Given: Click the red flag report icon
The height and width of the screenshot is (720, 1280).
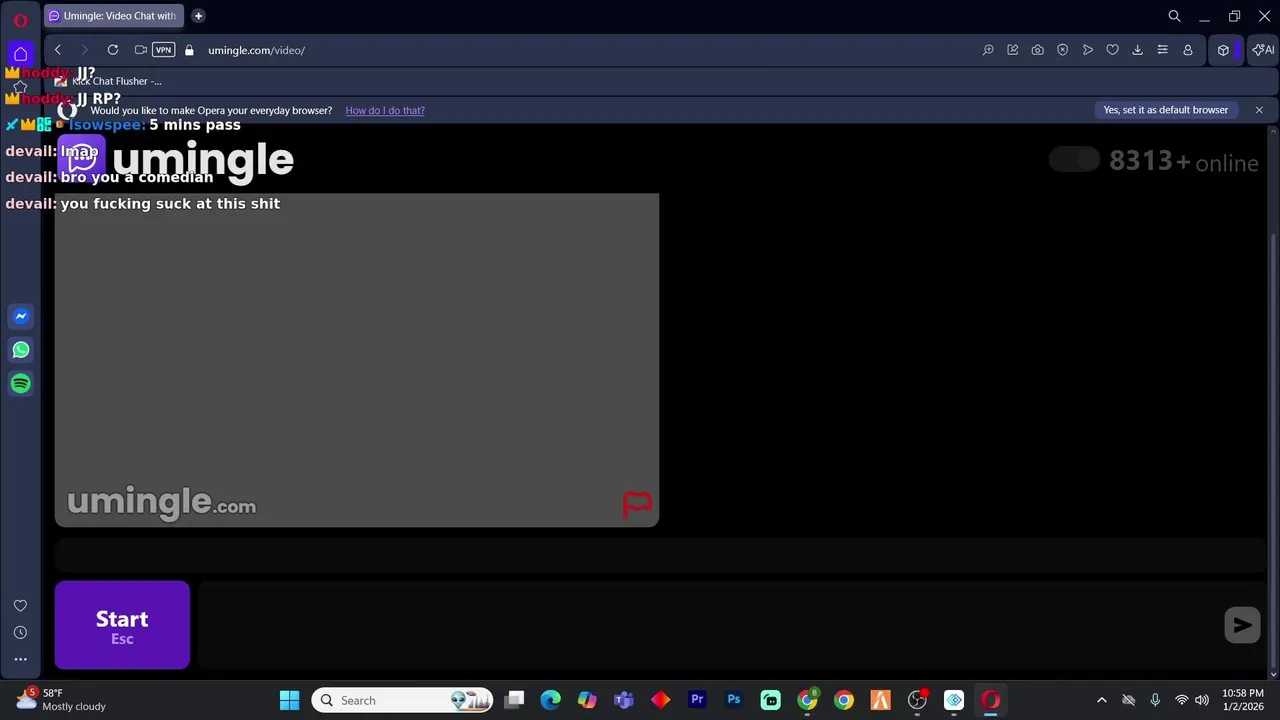Looking at the screenshot, I should point(637,504).
